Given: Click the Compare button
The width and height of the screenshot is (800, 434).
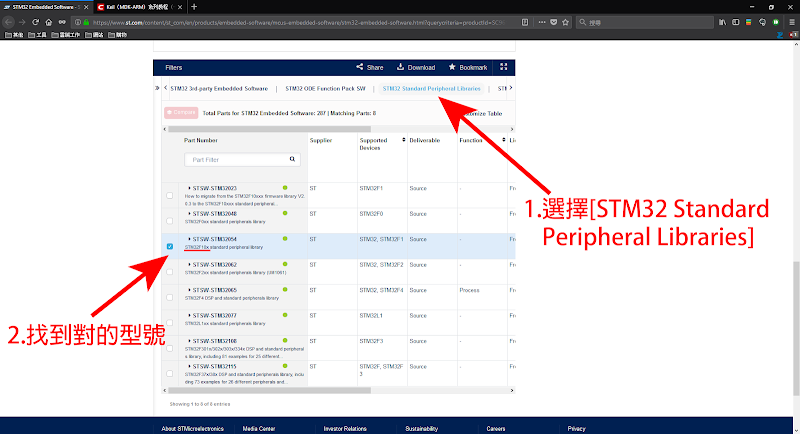Looking at the screenshot, I should coord(181,113).
